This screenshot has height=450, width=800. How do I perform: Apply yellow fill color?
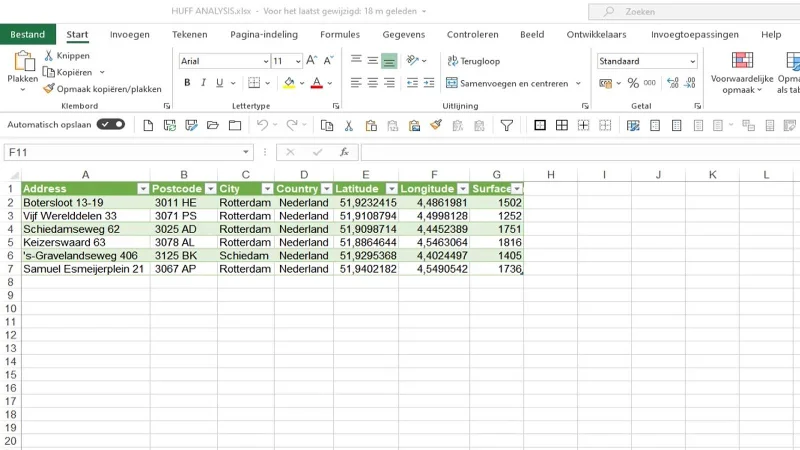tap(289, 83)
